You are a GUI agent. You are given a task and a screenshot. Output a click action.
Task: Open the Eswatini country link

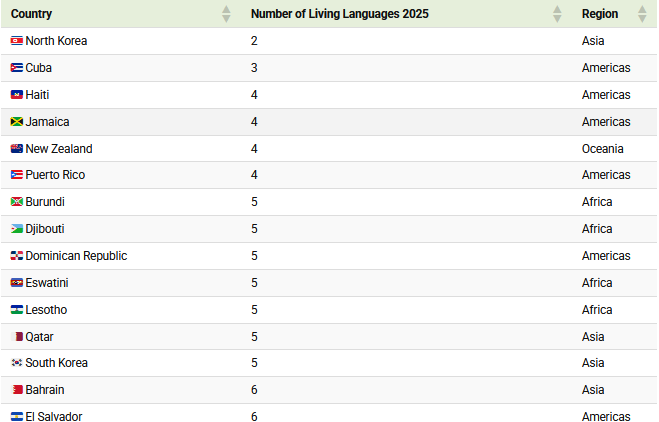pyautogui.click(x=47, y=282)
